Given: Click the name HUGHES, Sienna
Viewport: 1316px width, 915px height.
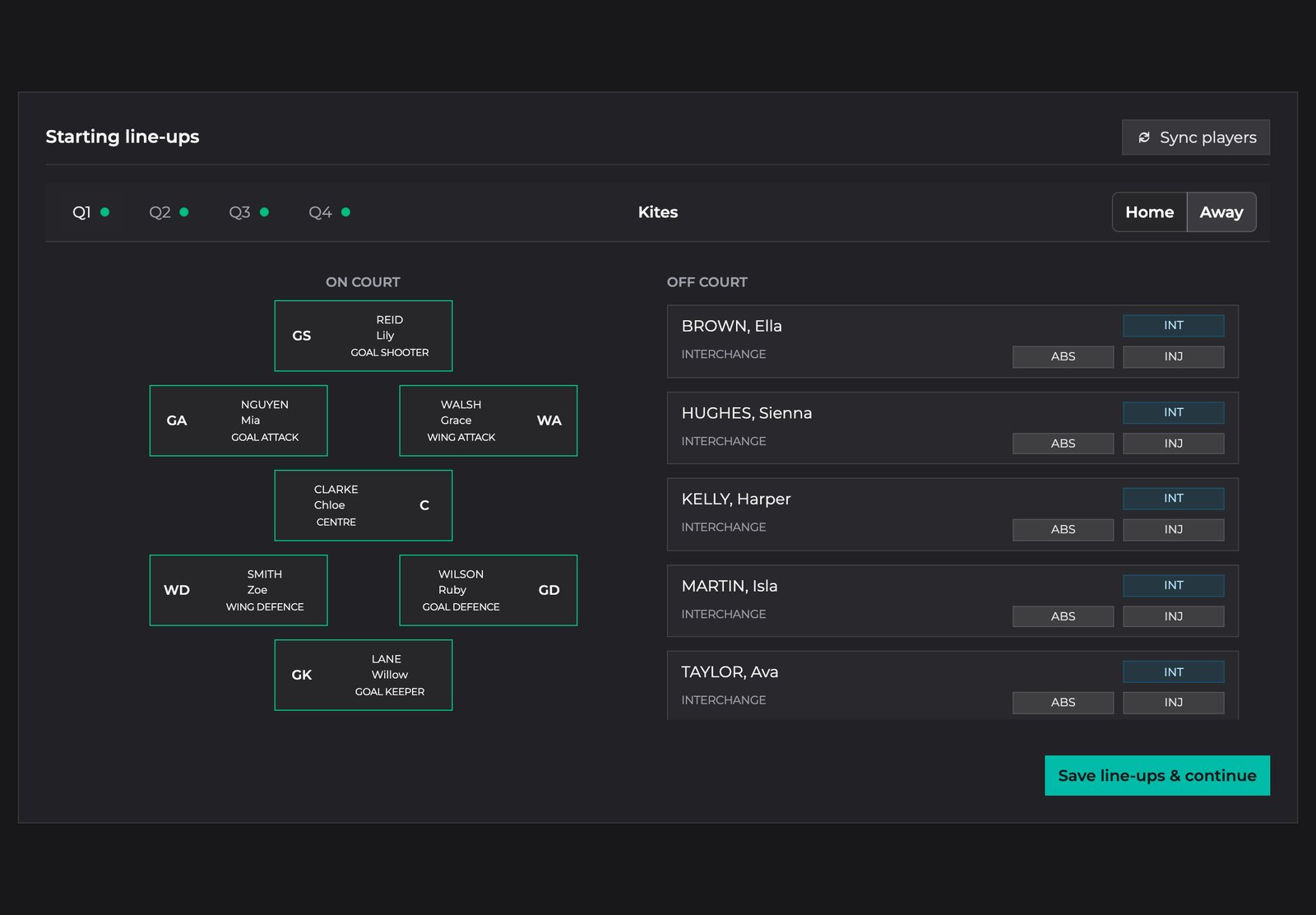Looking at the screenshot, I should pos(747,413).
